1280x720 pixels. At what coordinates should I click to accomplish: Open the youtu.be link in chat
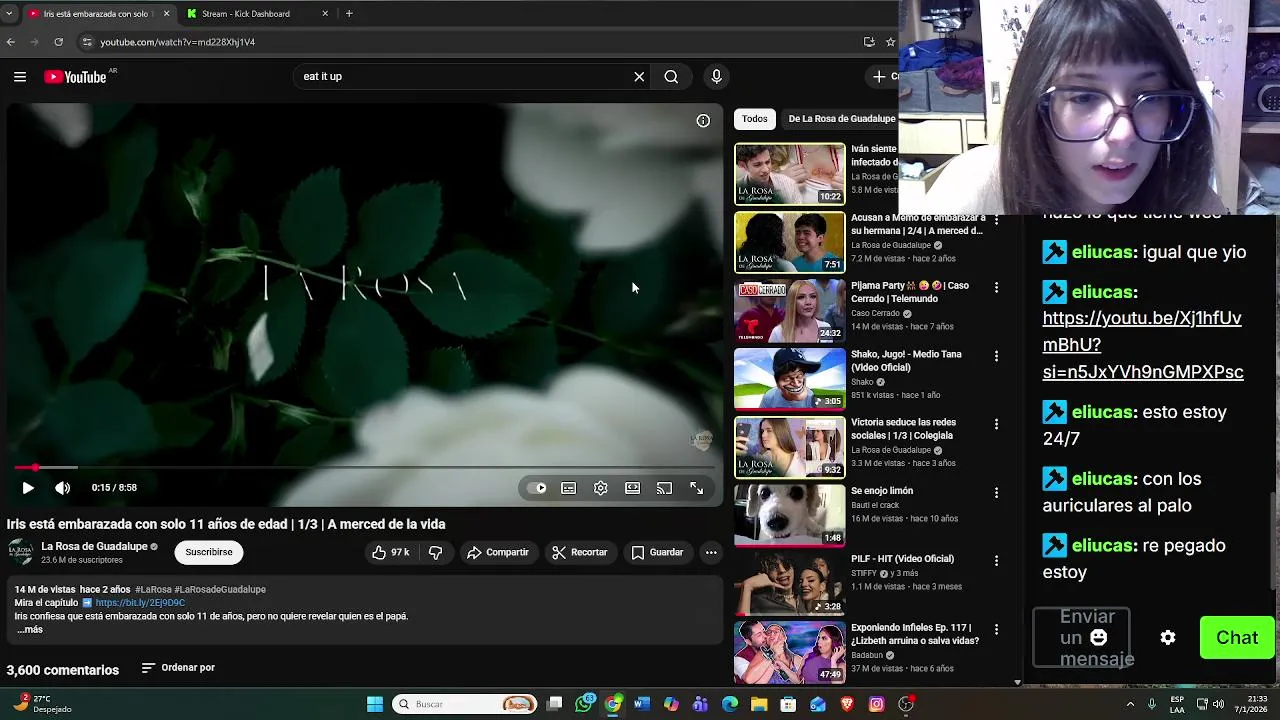(x=1143, y=345)
